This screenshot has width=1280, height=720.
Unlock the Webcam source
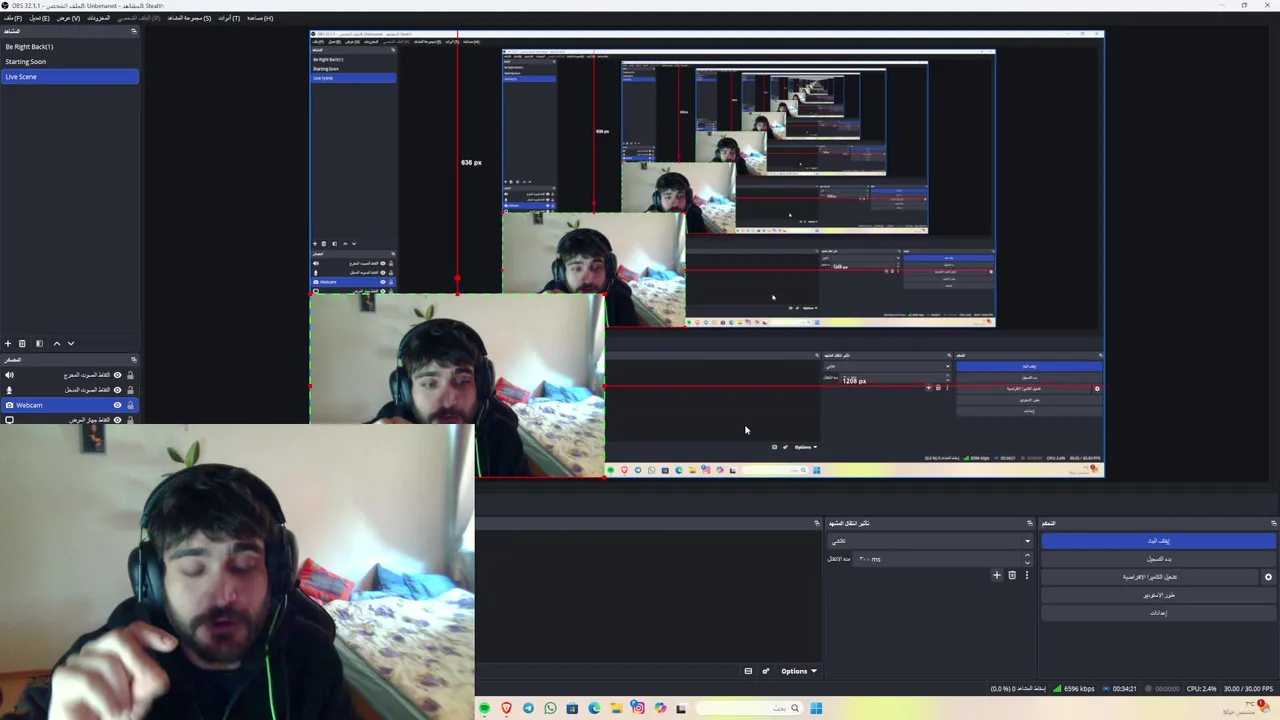130,405
